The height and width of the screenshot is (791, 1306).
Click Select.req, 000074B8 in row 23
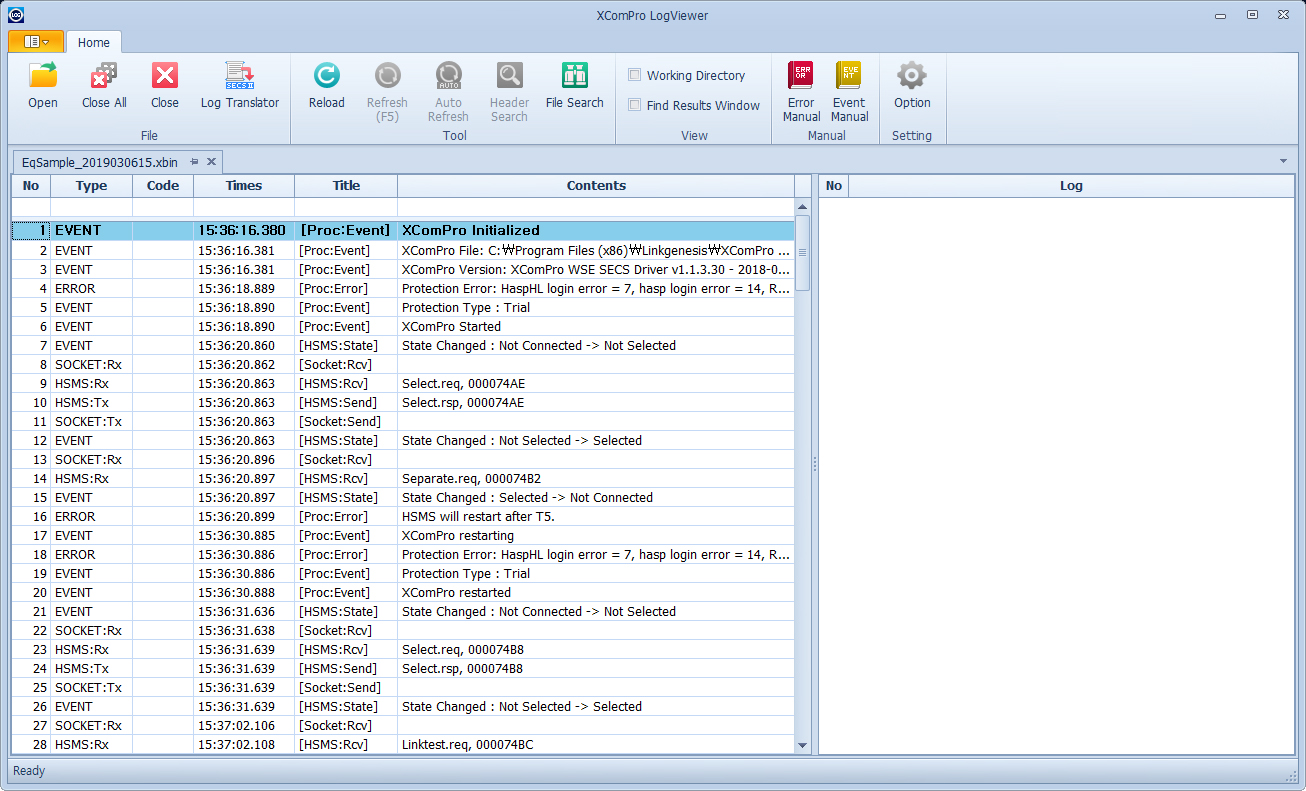462,649
